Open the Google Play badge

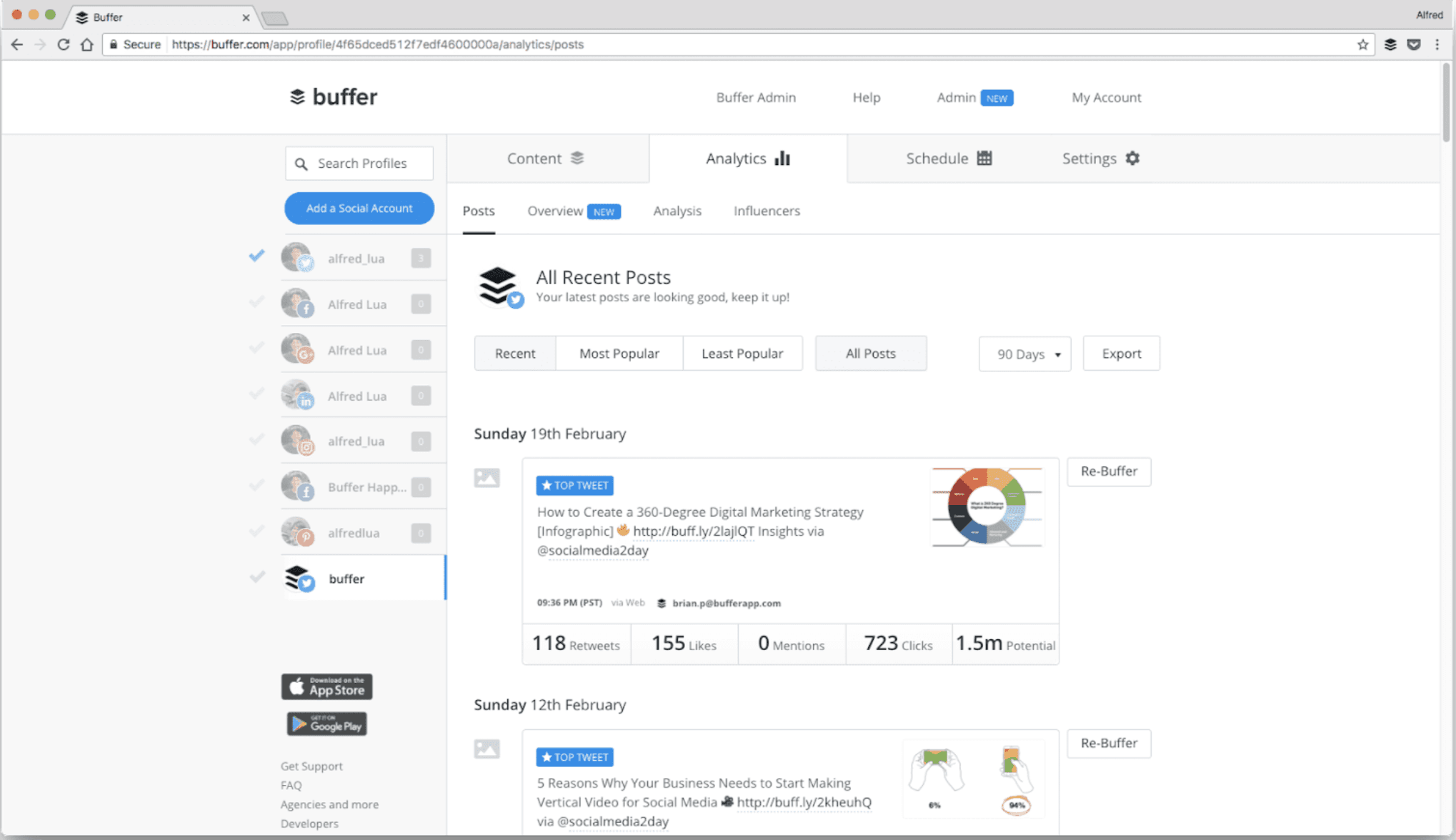[326, 724]
